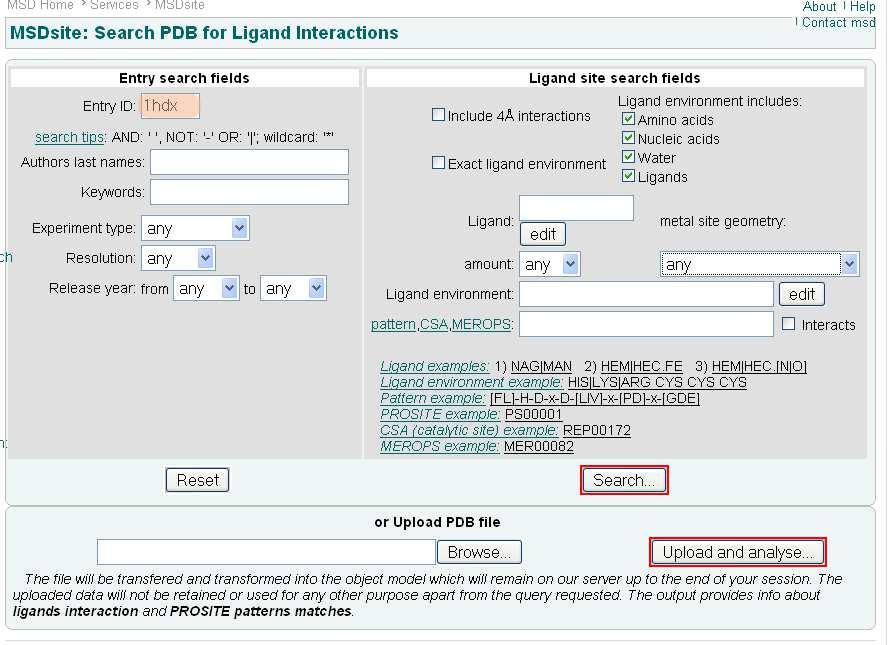
Task: Go to MSD Home breadcrumb
Action: click(x=40, y=5)
